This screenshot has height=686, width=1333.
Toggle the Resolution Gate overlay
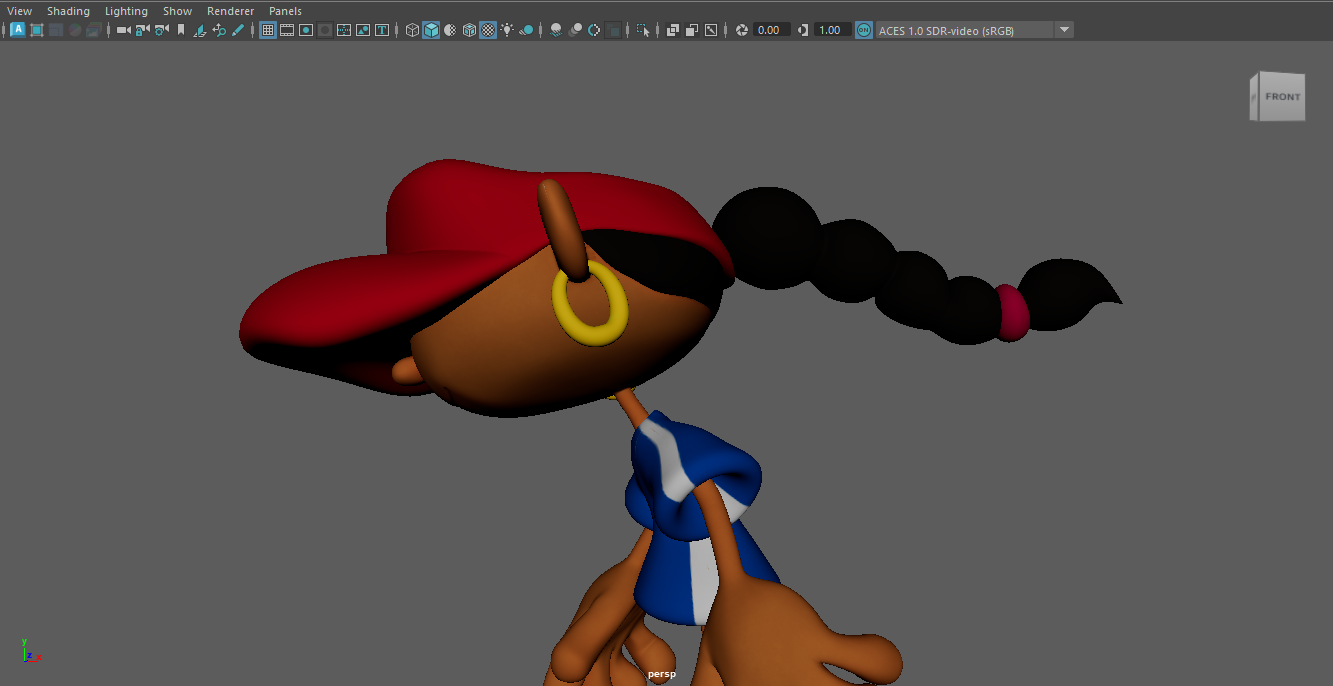click(306, 30)
